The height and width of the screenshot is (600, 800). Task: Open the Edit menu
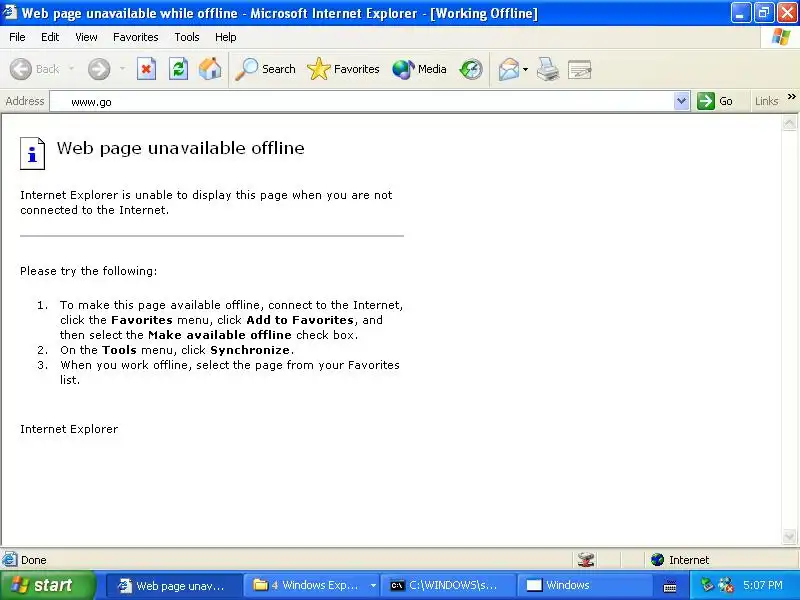[50, 37]
